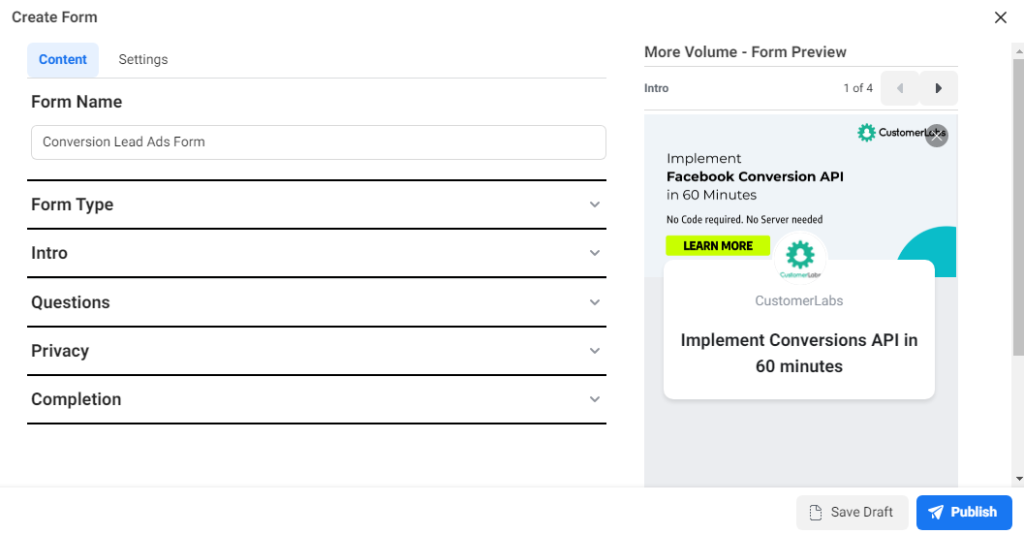This screenshot has width=1024, height=534.
Task: Click the CustomerLabs gear logo avatar
Action: 800,257
